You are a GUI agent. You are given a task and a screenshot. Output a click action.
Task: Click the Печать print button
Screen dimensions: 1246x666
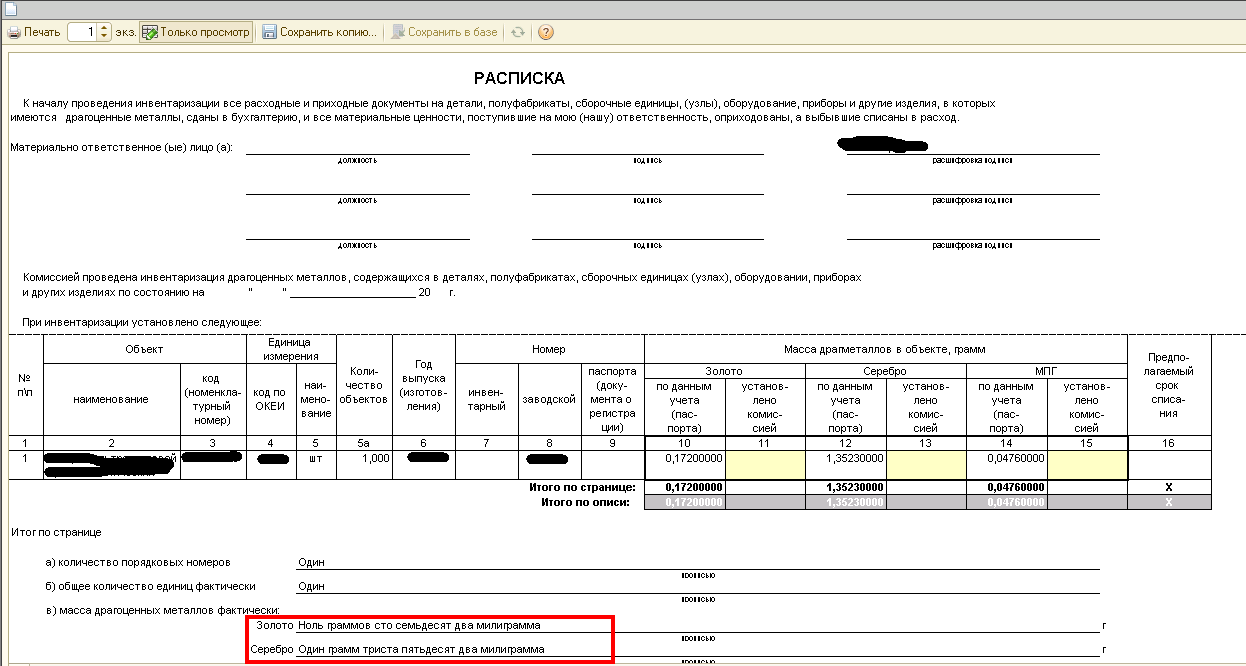[35, 32]
